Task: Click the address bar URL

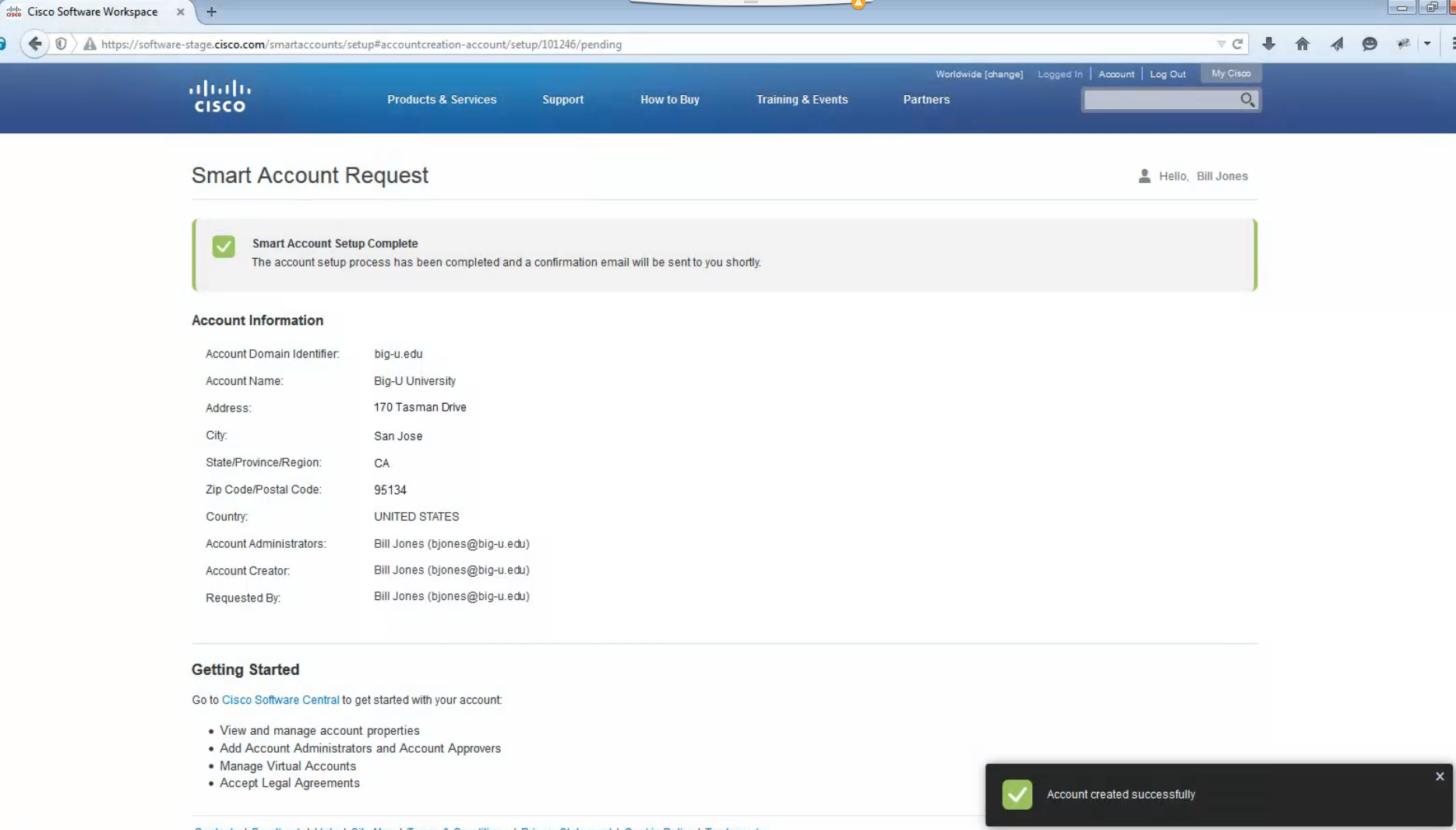Action: pyautogui.click(x=361, y=44)
